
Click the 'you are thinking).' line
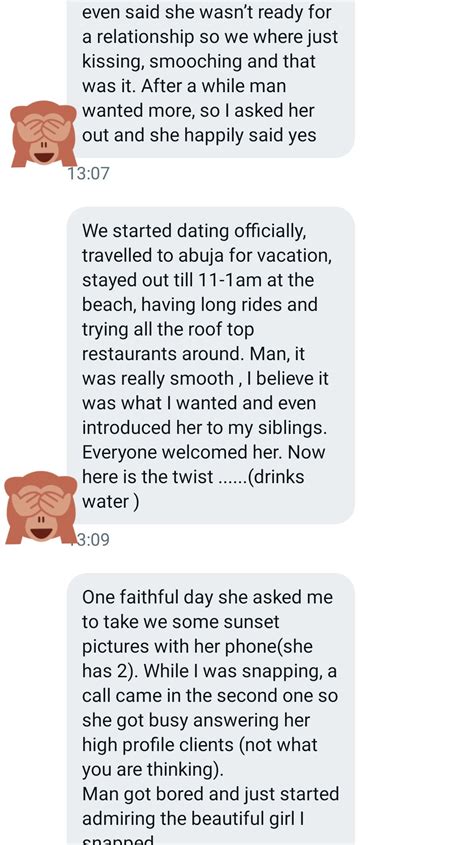pos(152,770)
